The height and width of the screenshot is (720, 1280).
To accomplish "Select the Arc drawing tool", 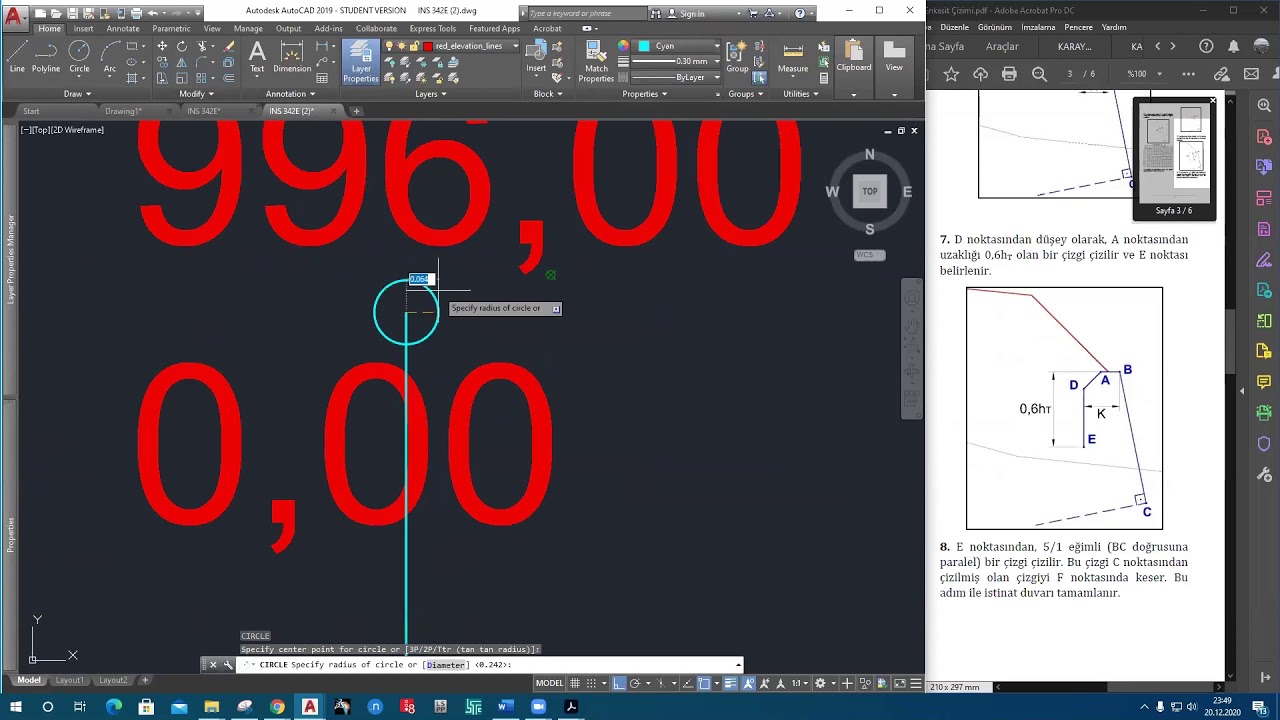I will pos(109,57).
